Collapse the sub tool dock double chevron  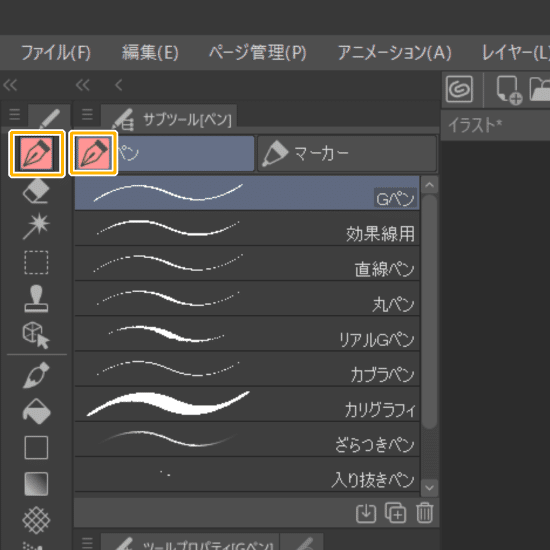83,85
